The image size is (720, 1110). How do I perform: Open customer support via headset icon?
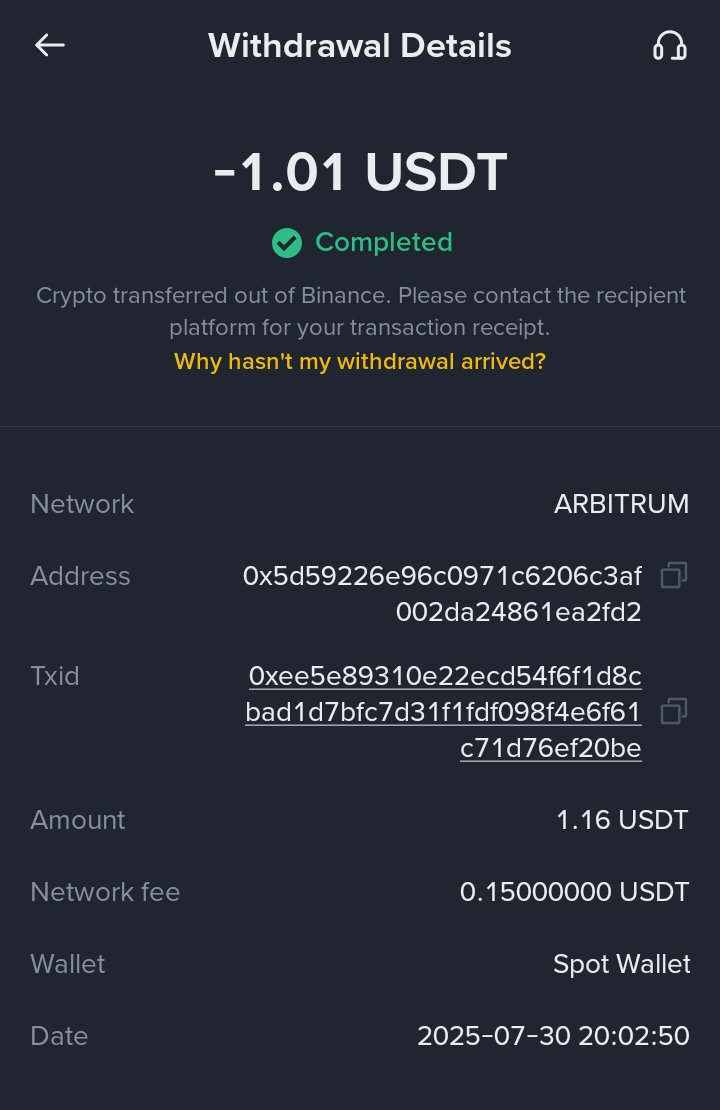point(669,46)
